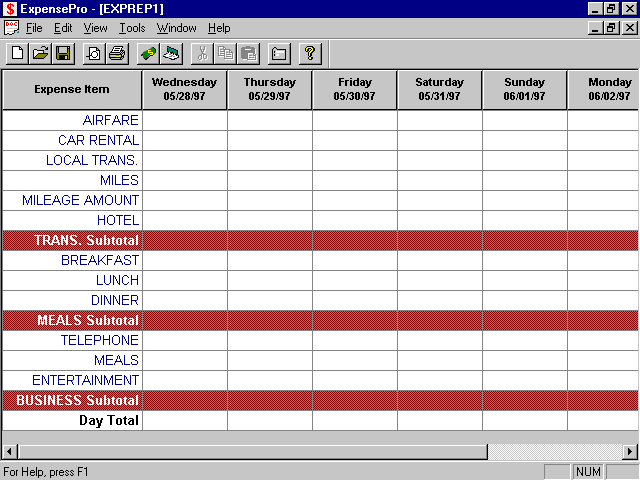
Task: Save the report with the floppy disk icon
Action: pos(62,53)
